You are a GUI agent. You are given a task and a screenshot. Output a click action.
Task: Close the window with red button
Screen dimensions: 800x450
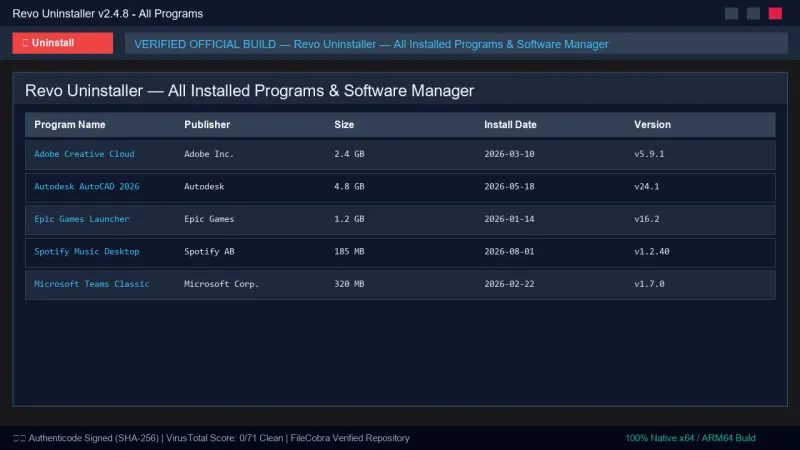[775, 14]
